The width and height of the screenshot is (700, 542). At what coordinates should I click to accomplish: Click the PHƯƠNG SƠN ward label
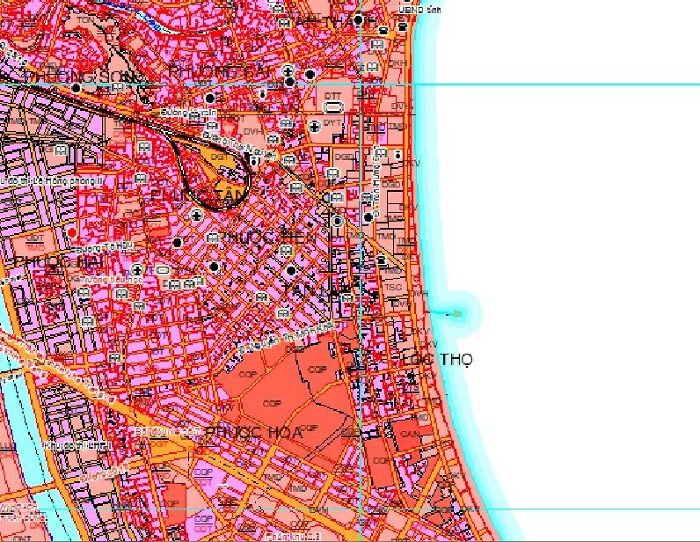click(79, 76)
